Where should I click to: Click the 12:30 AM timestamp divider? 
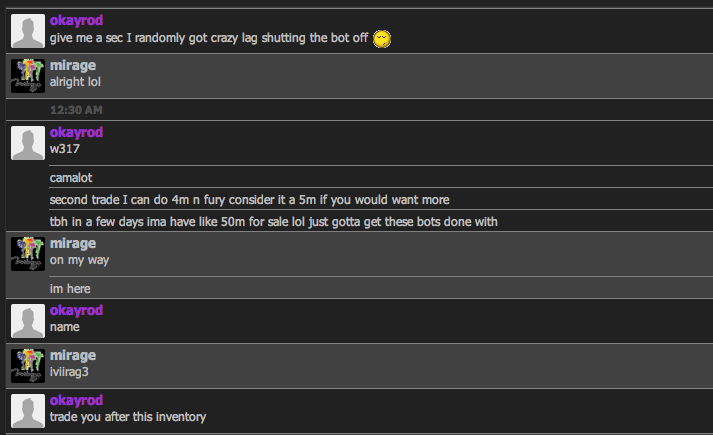pos(76,109)
